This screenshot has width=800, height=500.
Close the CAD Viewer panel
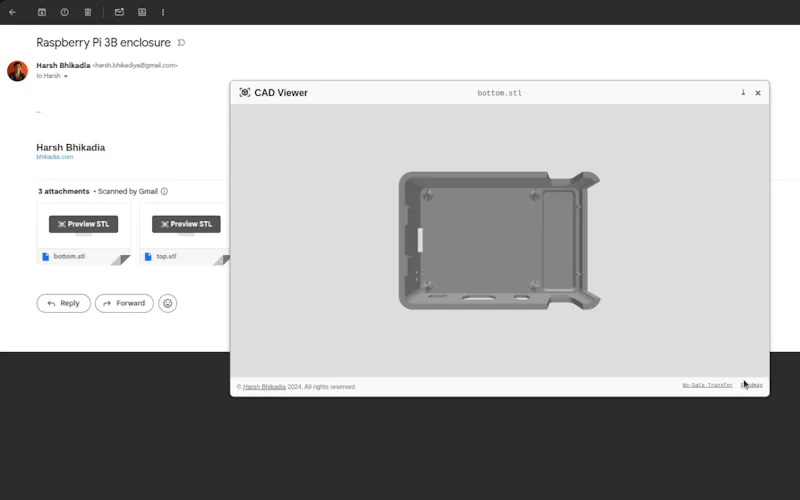[758, 93]
